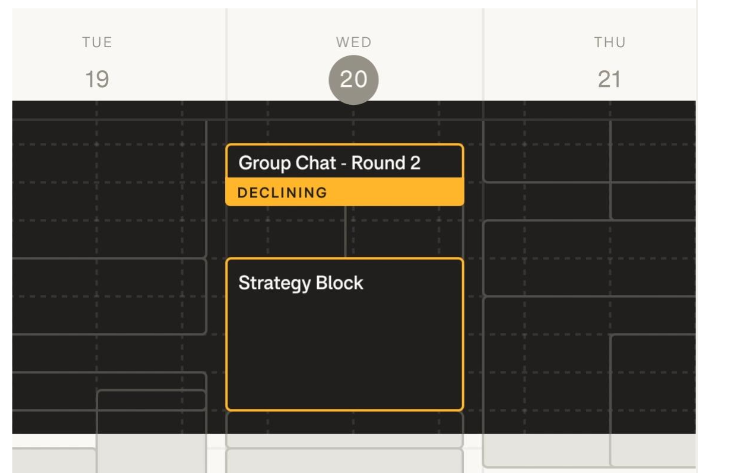Viewport: 737px width, 473px height.
Task: Select the highlighted date 20 circle
Action: 354,80
